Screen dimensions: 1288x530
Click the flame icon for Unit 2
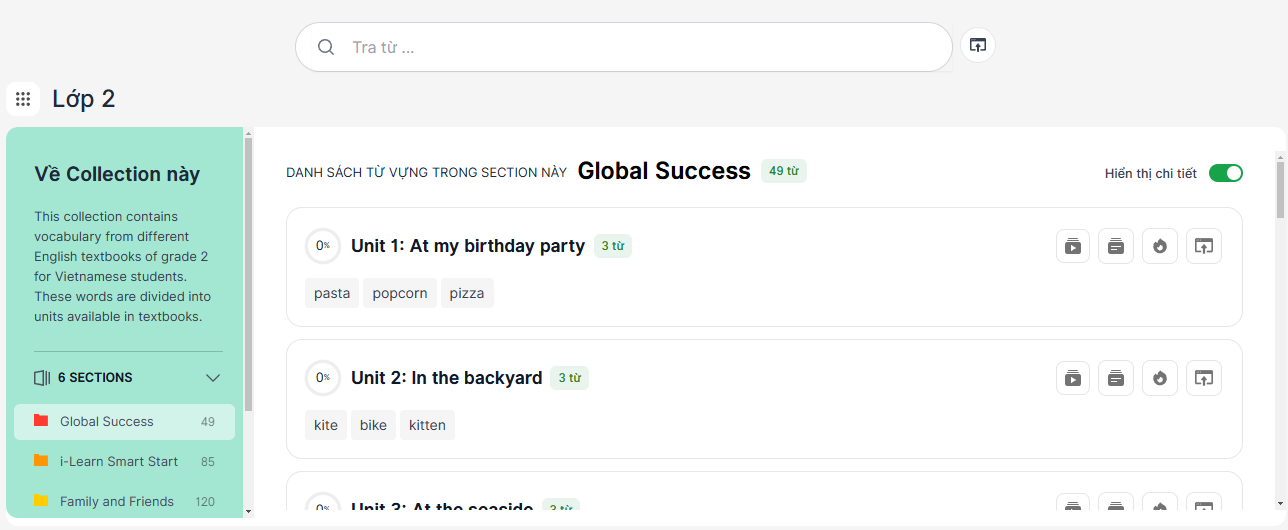click(1160, 378)
